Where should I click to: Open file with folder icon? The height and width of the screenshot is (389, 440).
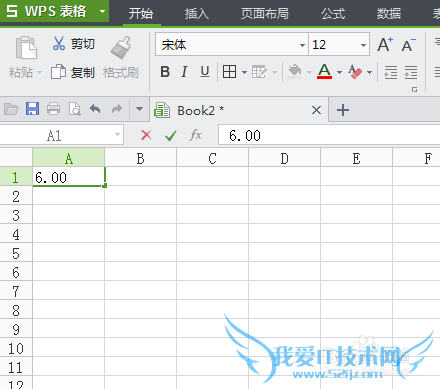(x=11, y=109)
